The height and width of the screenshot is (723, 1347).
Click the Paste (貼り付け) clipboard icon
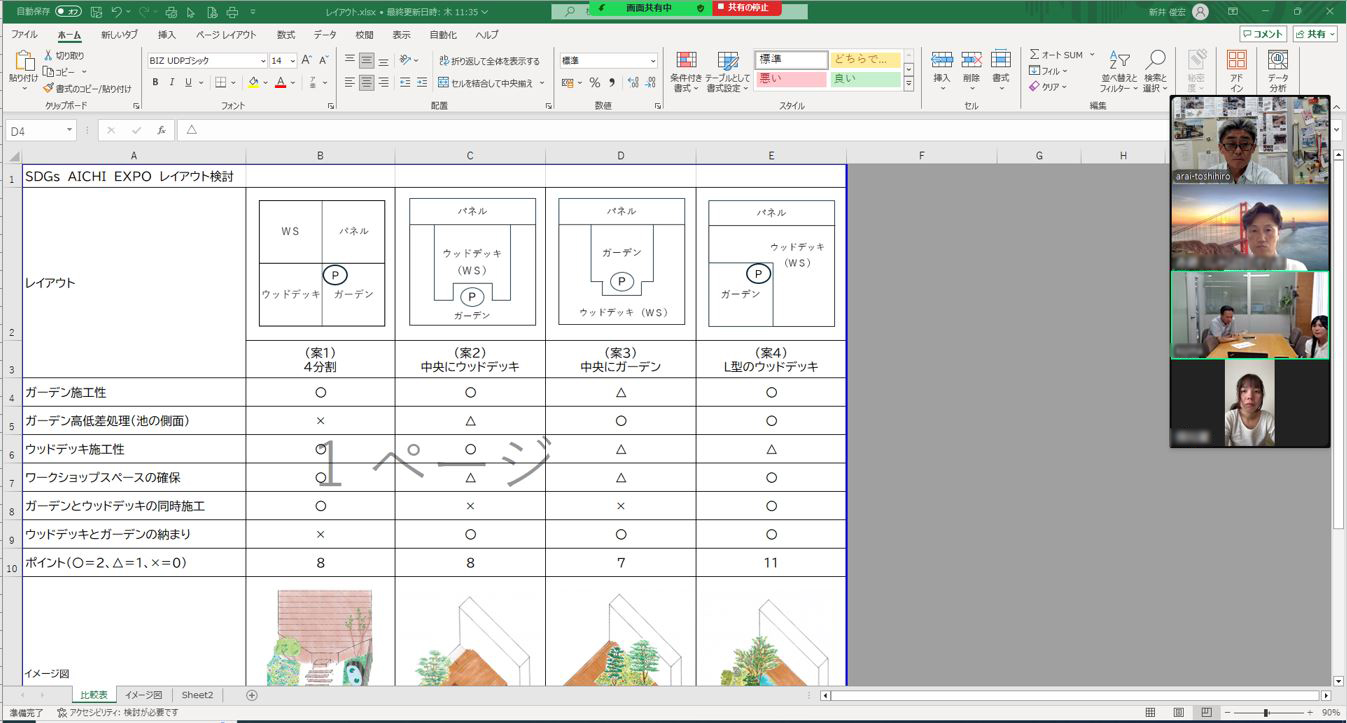23,62
